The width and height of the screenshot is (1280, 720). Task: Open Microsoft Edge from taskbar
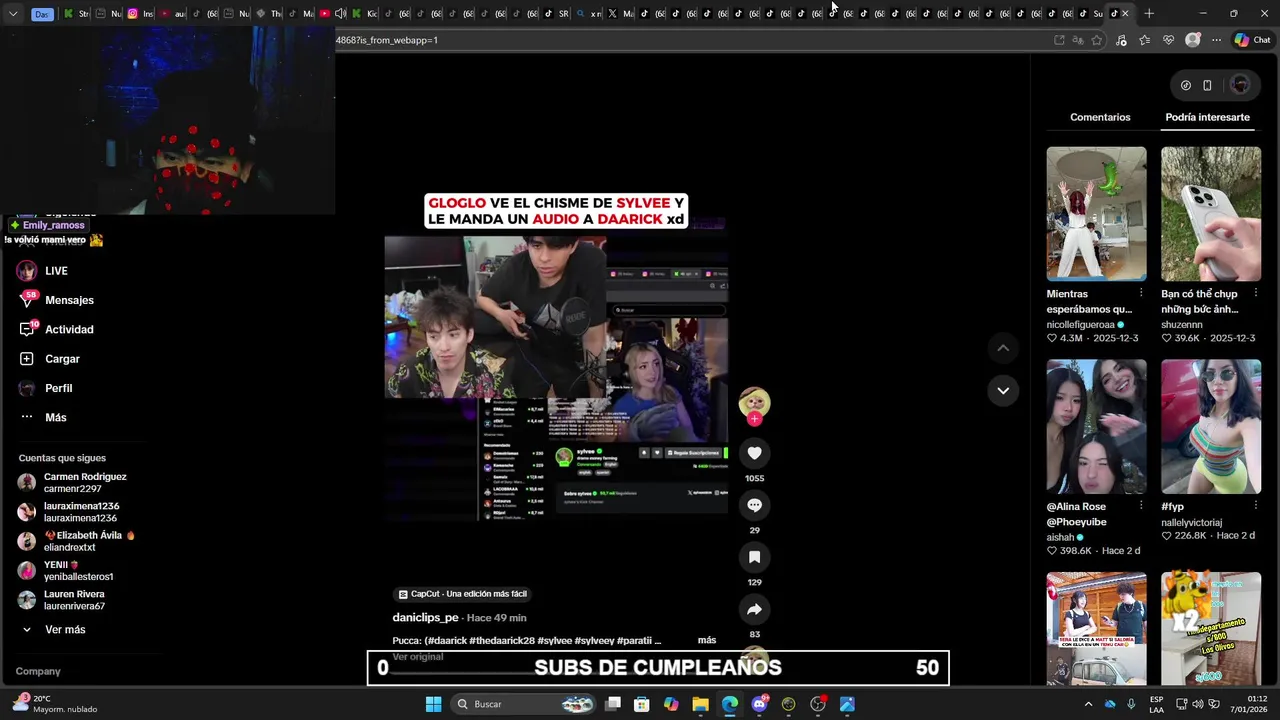pyautogui.click(x=730, y=704)
